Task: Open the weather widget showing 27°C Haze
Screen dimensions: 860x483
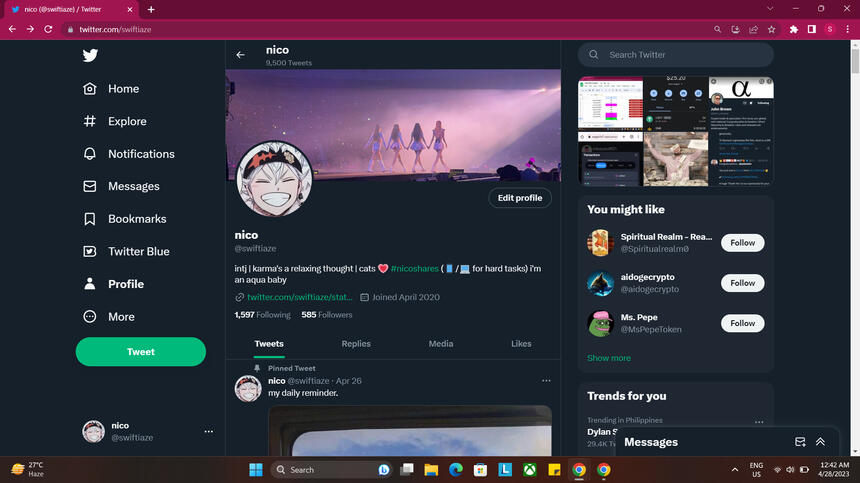Action: (29, 469)
